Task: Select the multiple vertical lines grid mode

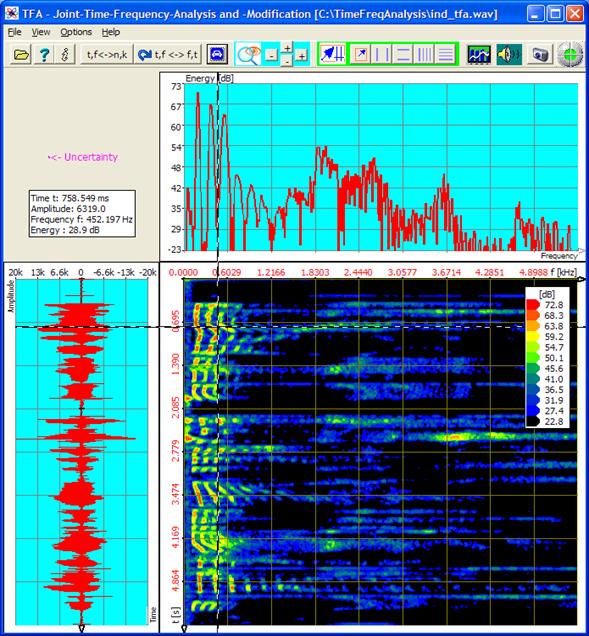Action: (425, 54)
